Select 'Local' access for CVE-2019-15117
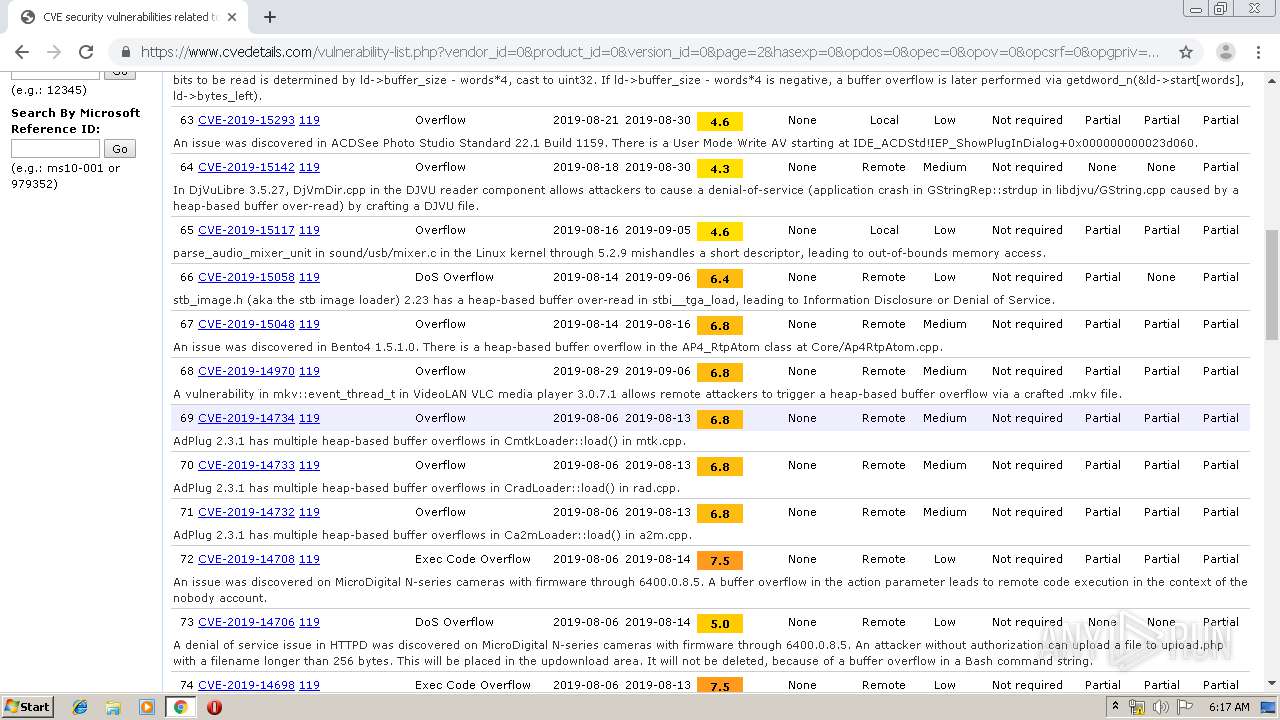This screenshot has height=720, width=1280. (884, 230)
